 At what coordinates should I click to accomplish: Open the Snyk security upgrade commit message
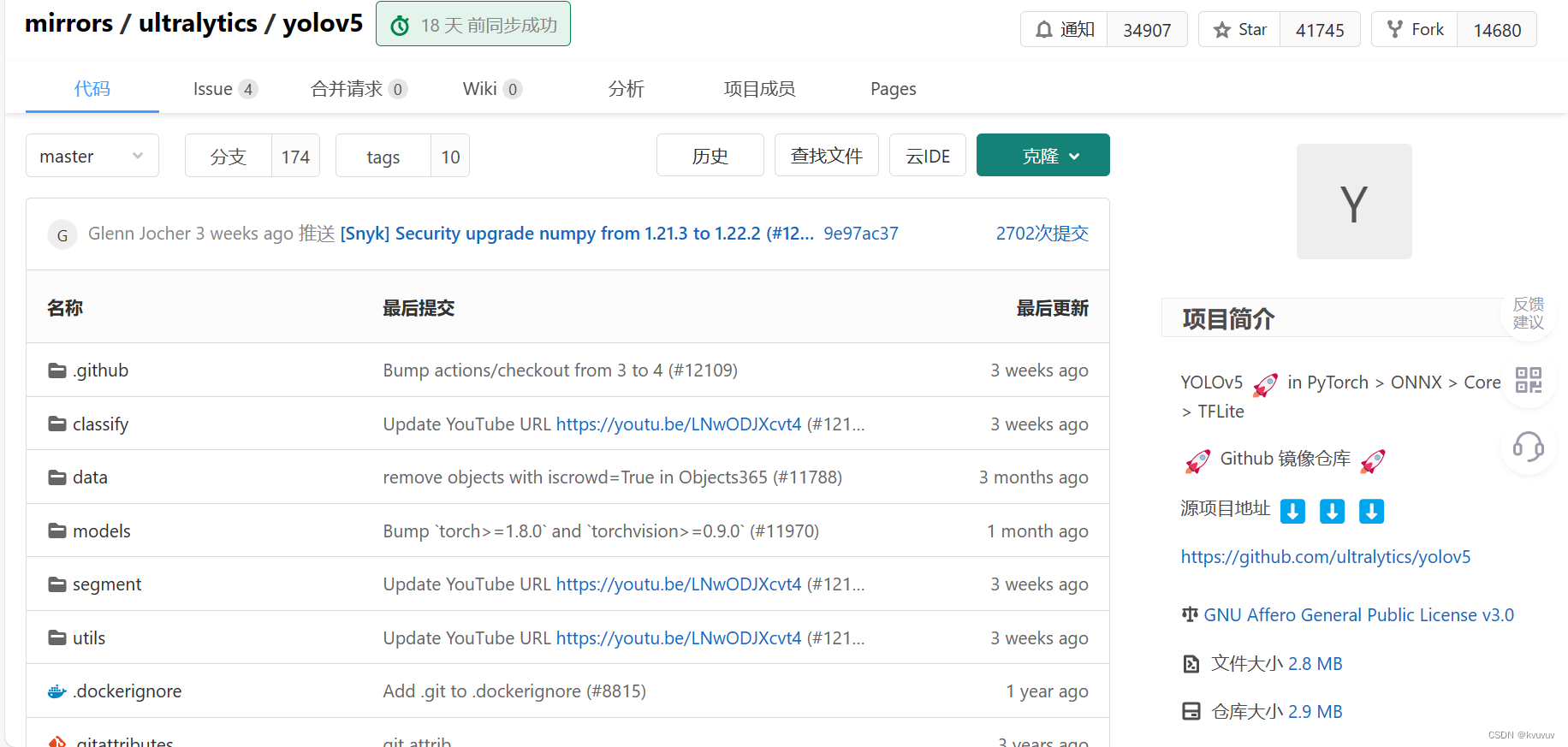tap(577, 234)
